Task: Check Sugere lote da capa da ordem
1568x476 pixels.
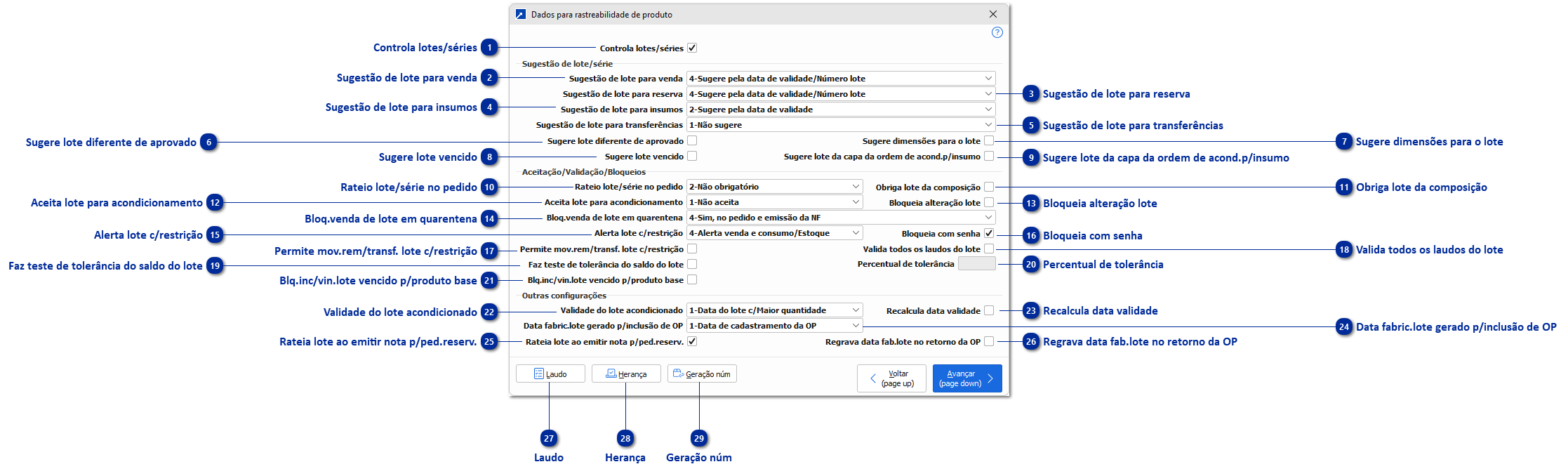Action: coord(989,156)
